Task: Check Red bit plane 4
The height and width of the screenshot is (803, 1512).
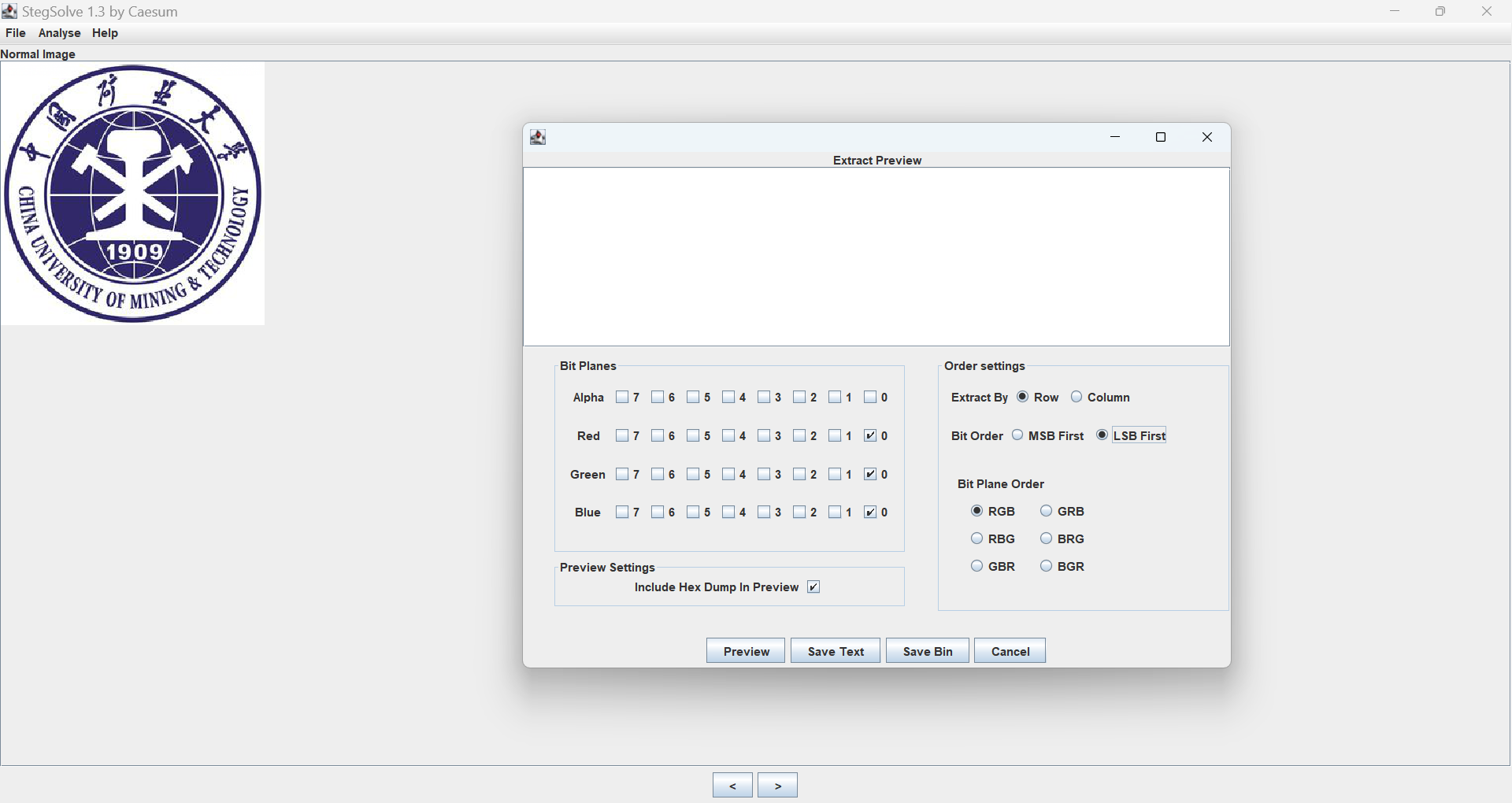Action: point(728,435)
